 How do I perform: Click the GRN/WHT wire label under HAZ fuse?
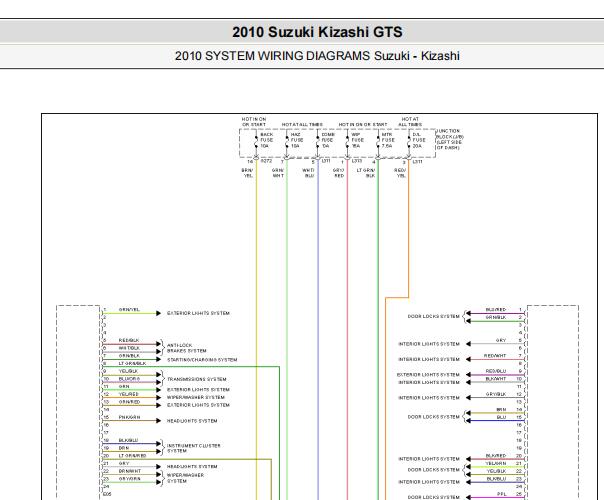pos(278,173)
